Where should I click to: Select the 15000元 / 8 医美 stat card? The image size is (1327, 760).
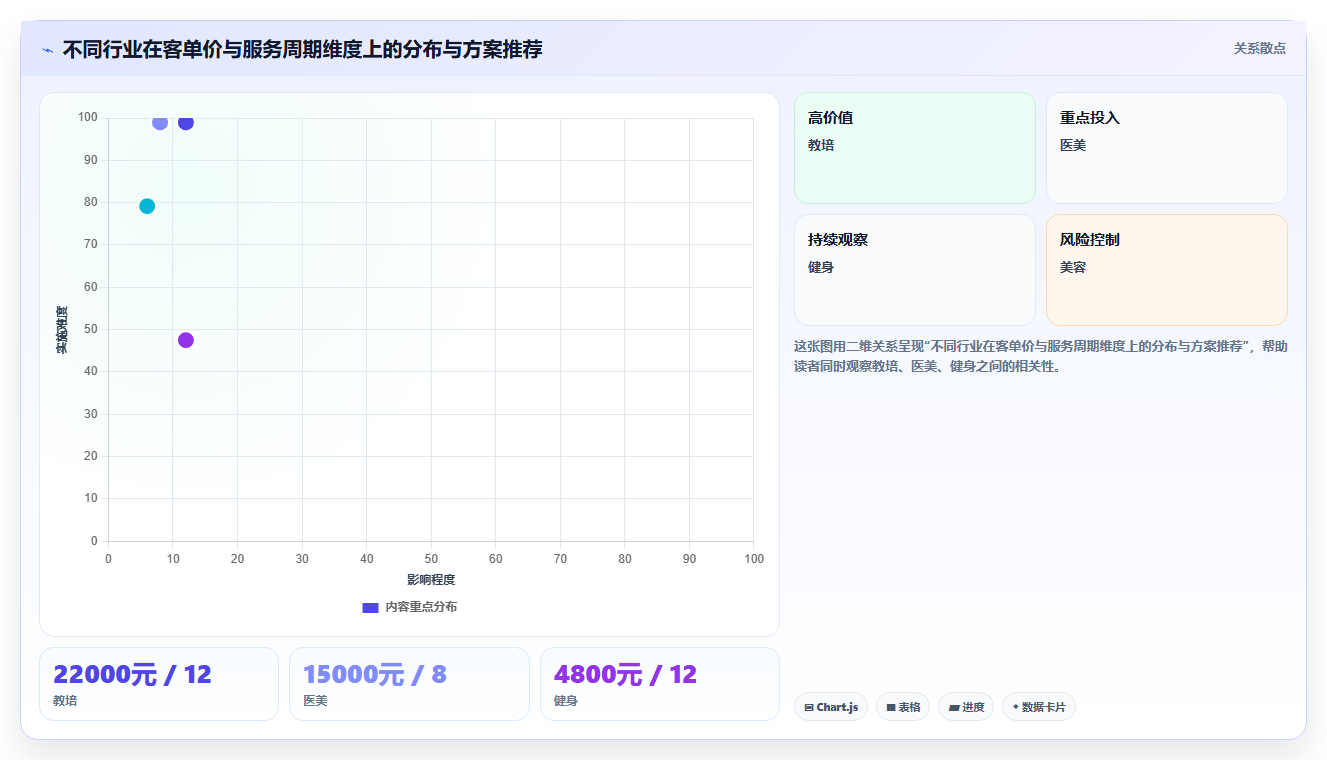click(409, 684)
